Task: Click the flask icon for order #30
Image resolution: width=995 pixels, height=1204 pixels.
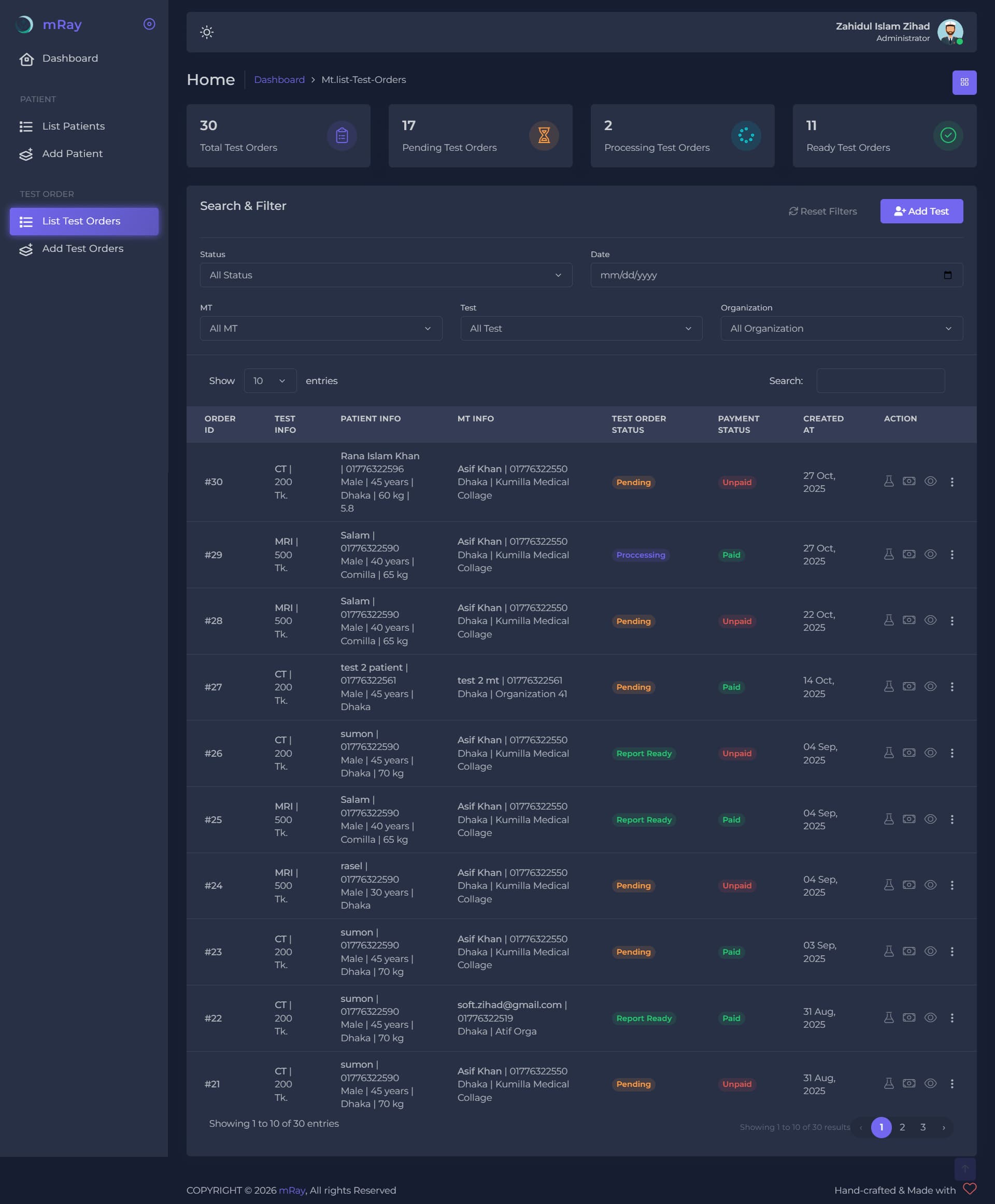Action: point(888,481)
